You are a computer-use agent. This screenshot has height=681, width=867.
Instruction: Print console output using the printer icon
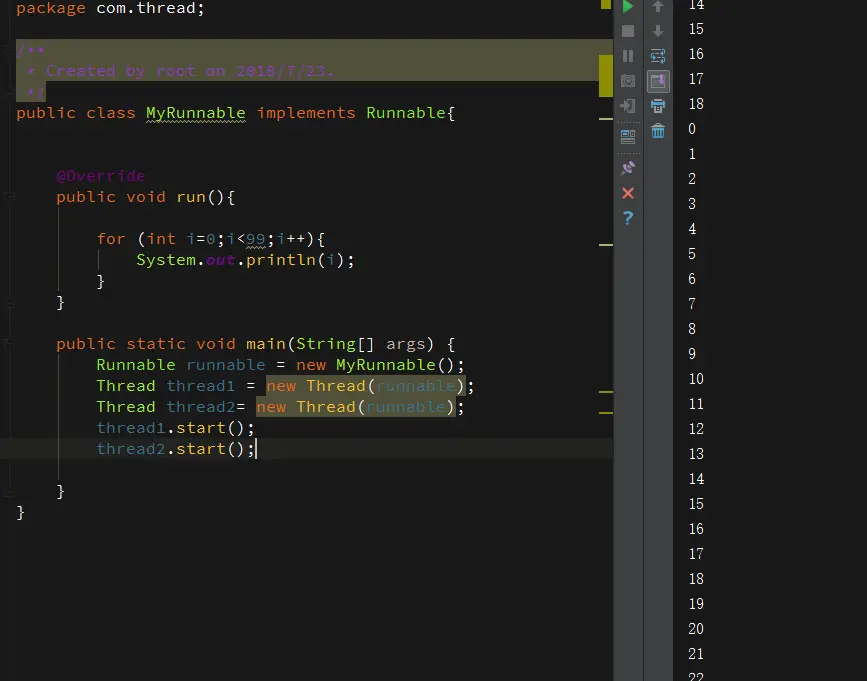click(657, 106)
